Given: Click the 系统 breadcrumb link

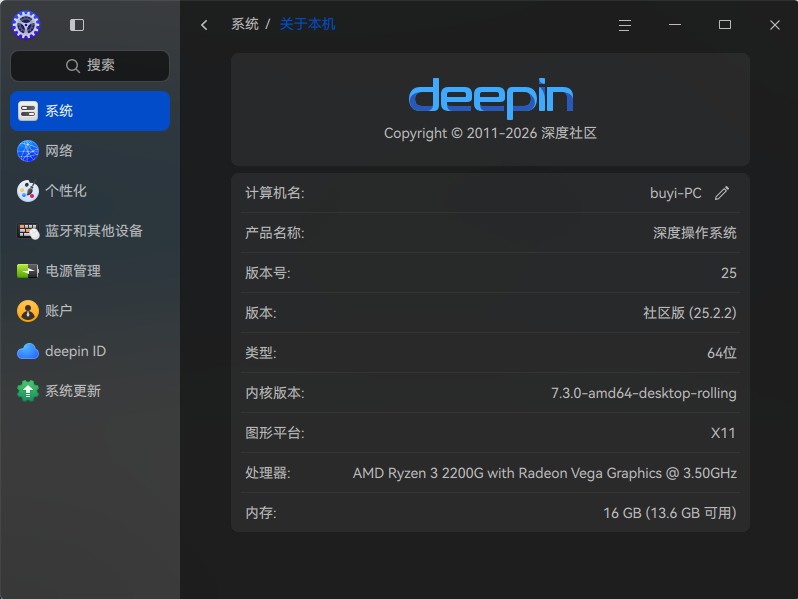Looking at the screenshot, I should (x=245, y=24).
